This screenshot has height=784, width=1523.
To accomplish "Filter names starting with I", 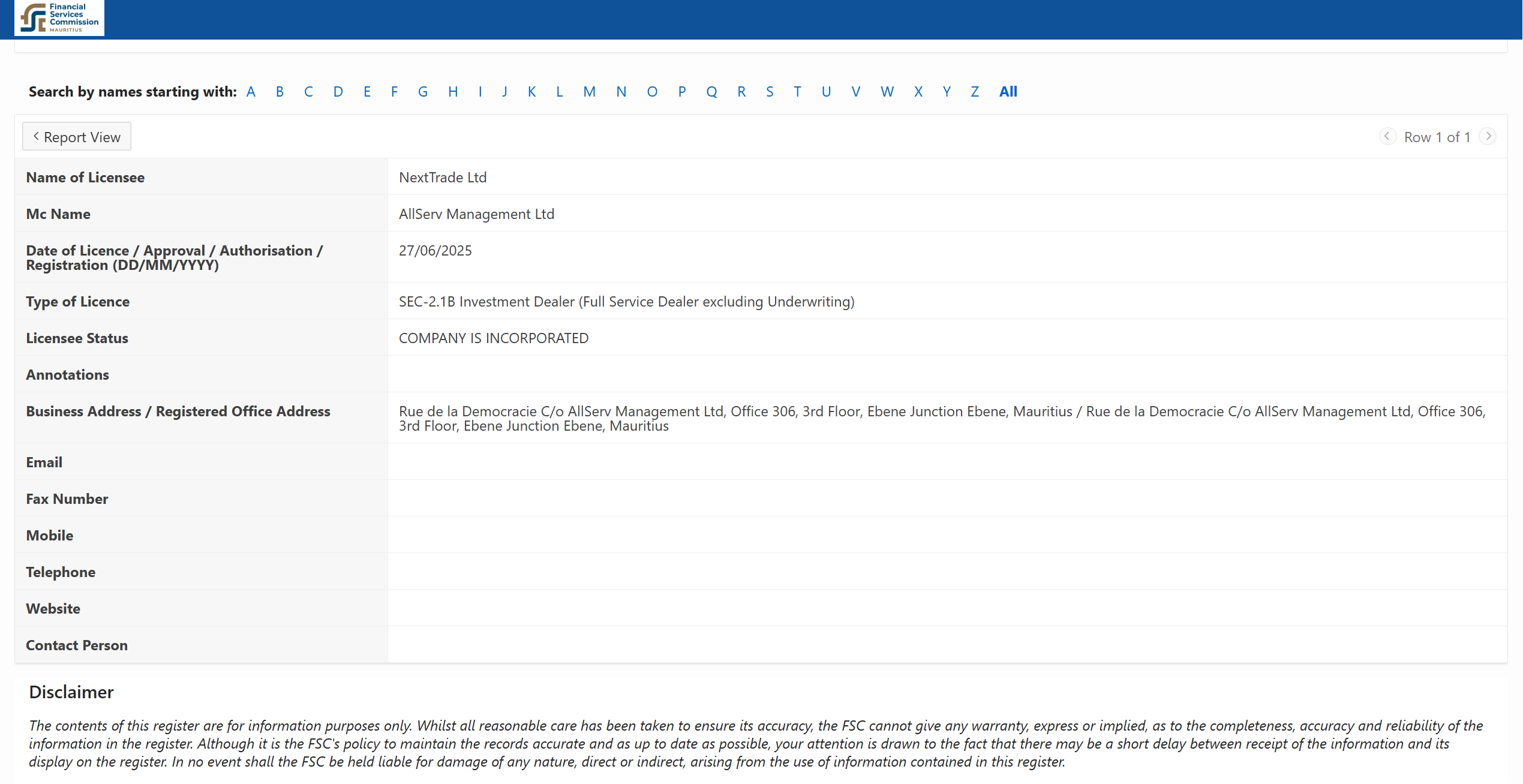I will pos(480,92).
